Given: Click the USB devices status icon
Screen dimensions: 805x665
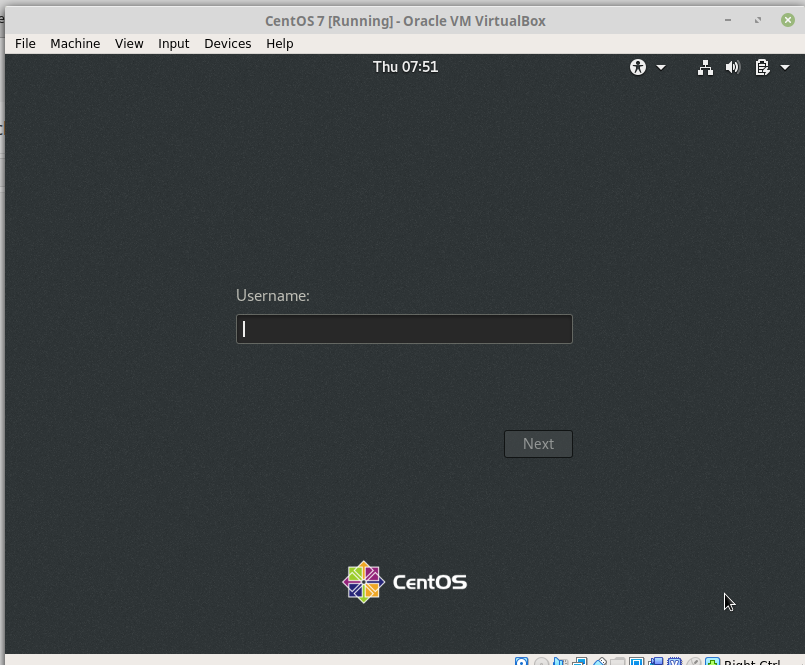Looking at the screenshot, I should (x=601, y=661).
